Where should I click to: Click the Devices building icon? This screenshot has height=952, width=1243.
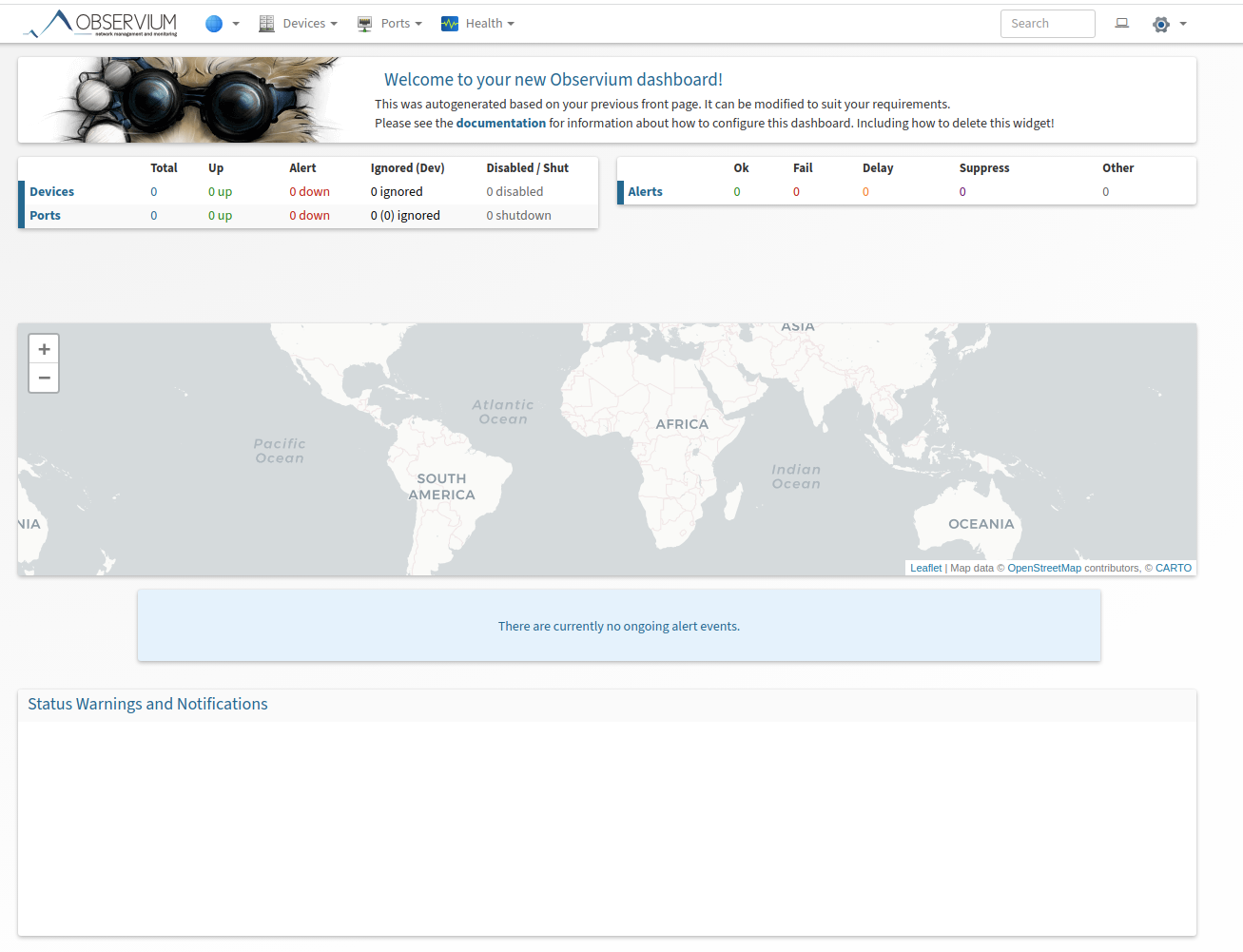[266, 24]
